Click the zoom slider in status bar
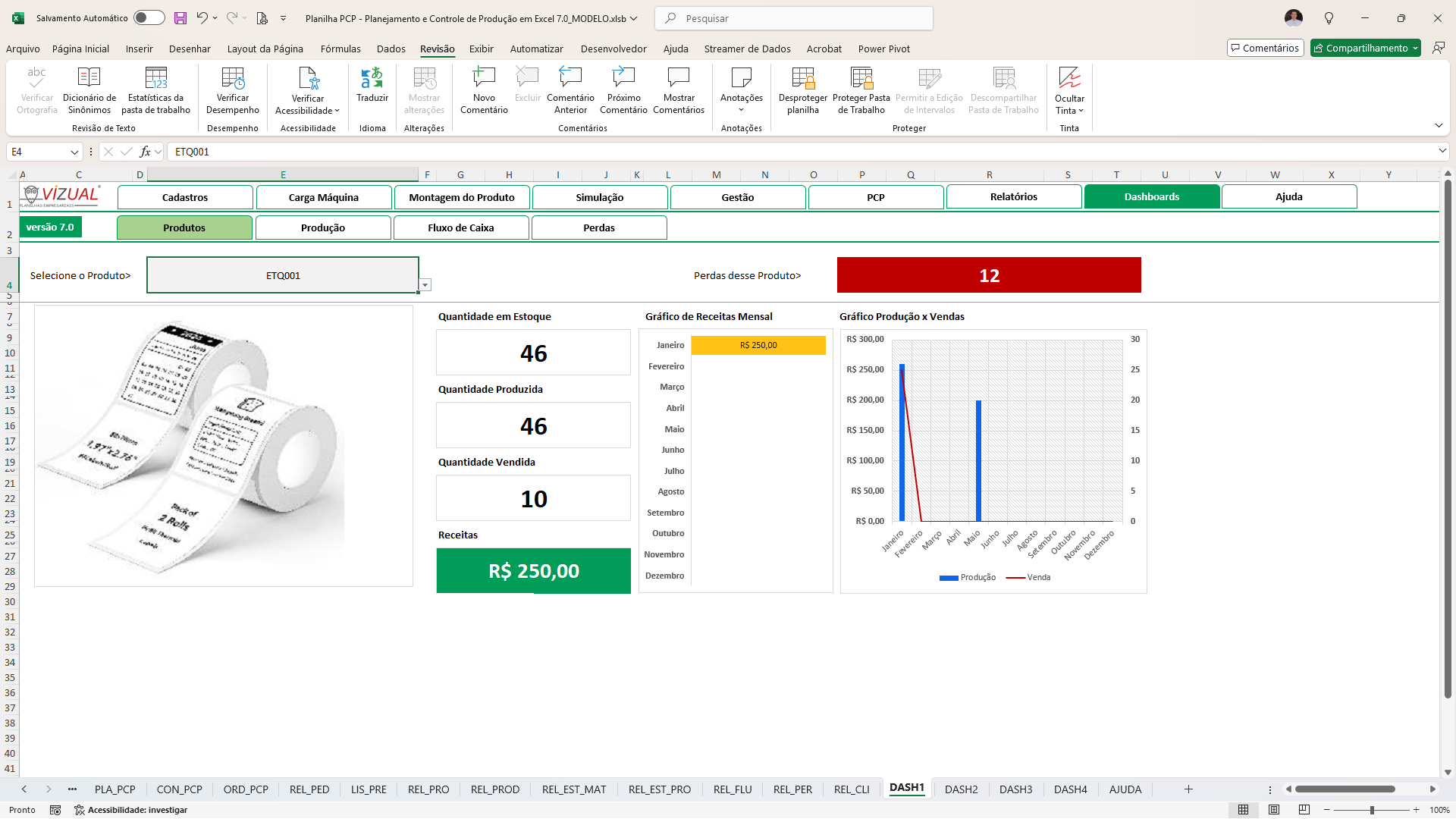 click(x=1372, y=810)
